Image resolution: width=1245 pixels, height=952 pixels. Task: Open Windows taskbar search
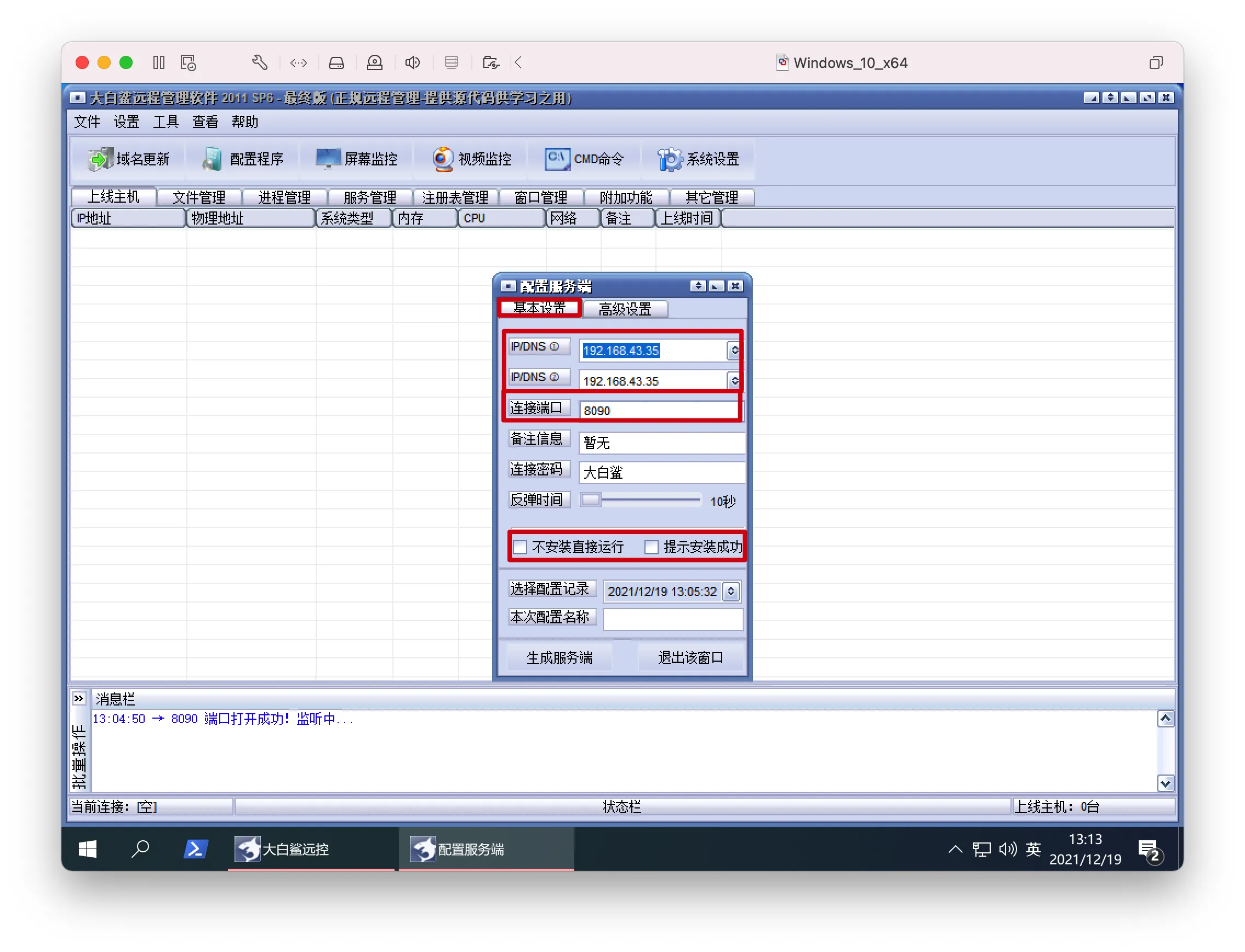coord(140,849)
